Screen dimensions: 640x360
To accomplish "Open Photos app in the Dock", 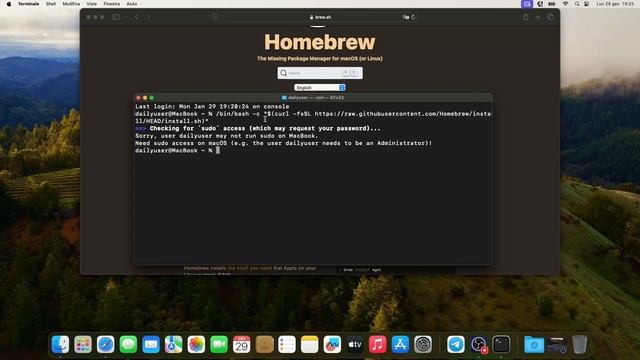I will [x=196, y=344].
